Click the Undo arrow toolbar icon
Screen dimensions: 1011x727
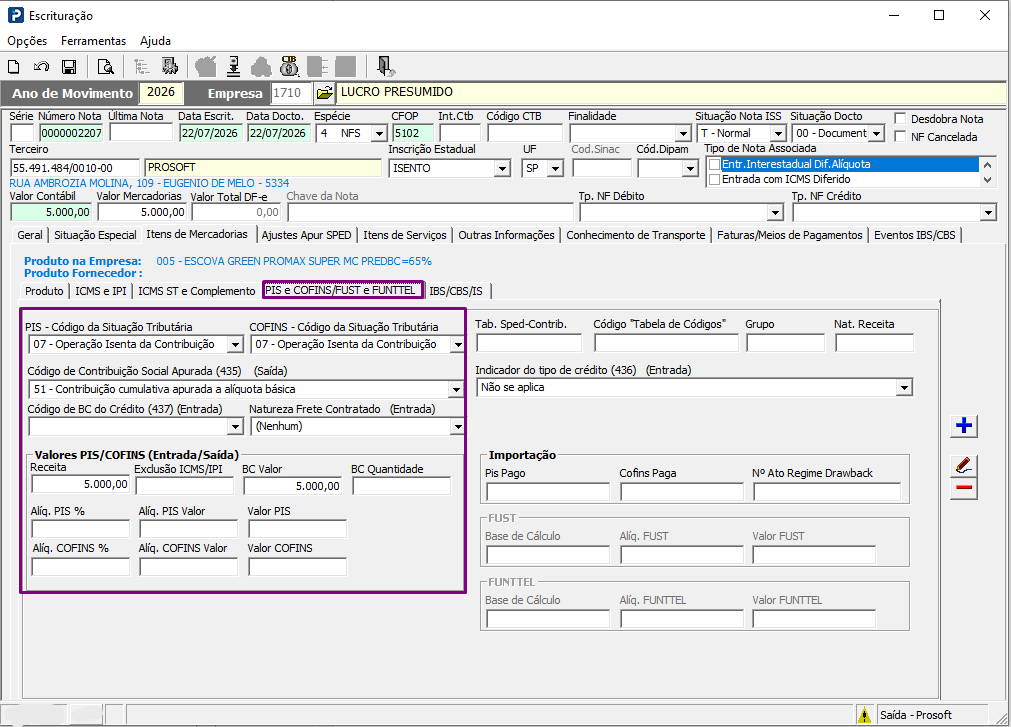tap(41, 66)
